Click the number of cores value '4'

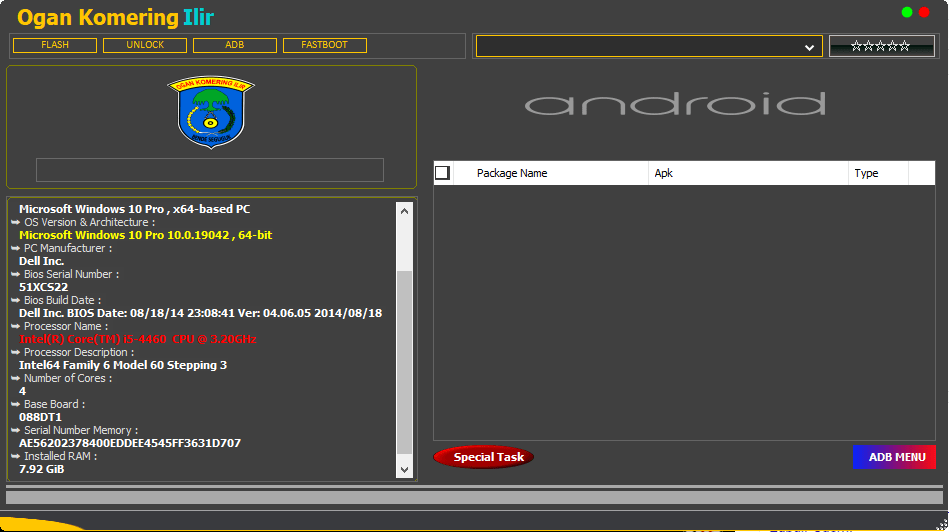point(22,391)
